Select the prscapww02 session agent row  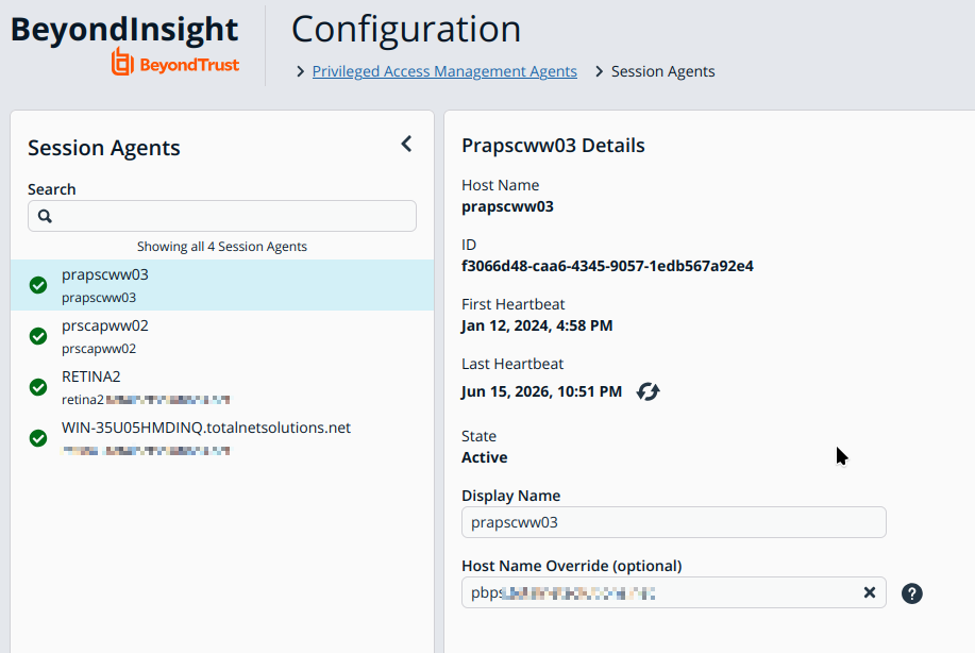point(222,336)
